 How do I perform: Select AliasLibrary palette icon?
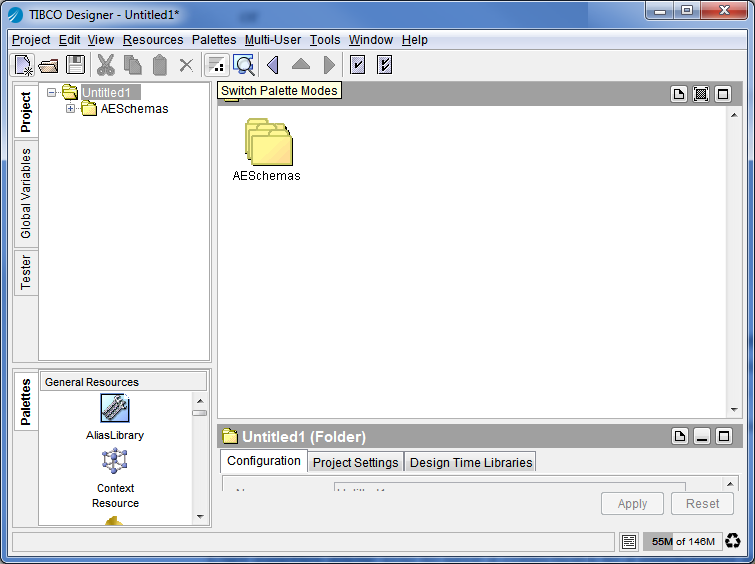pyautogui.click(x=115, y=408)
